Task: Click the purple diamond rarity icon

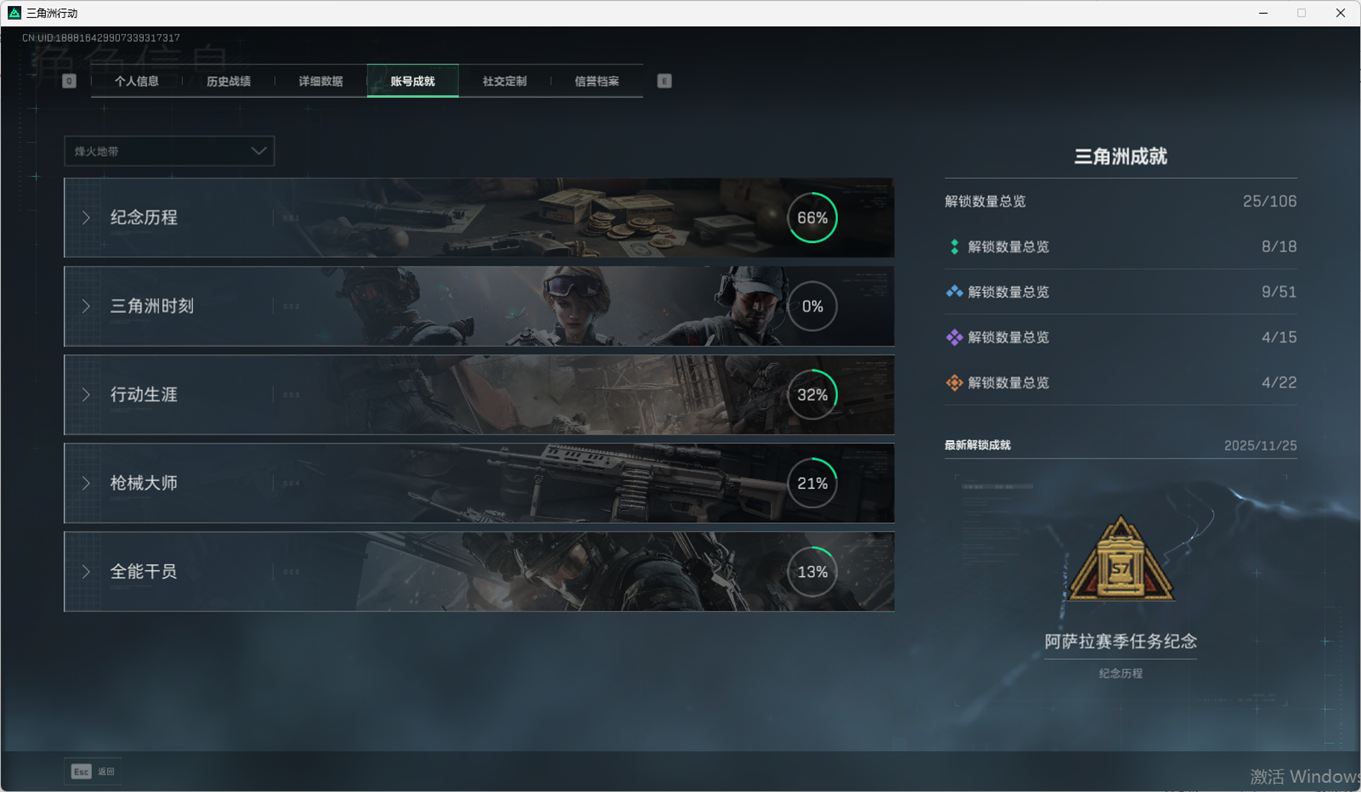Action: click(954, 338)
